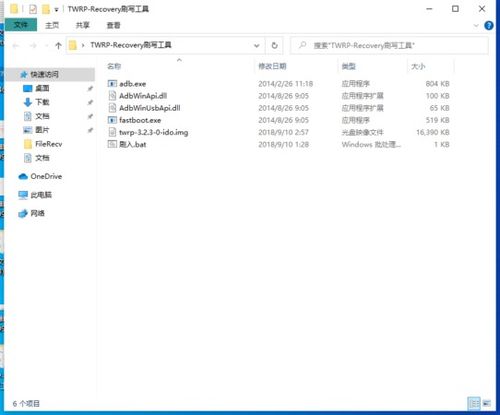Switch to large icons view button
Image resolution: width=500 pixels, height=415 pixels.
(x=487, y=403)
